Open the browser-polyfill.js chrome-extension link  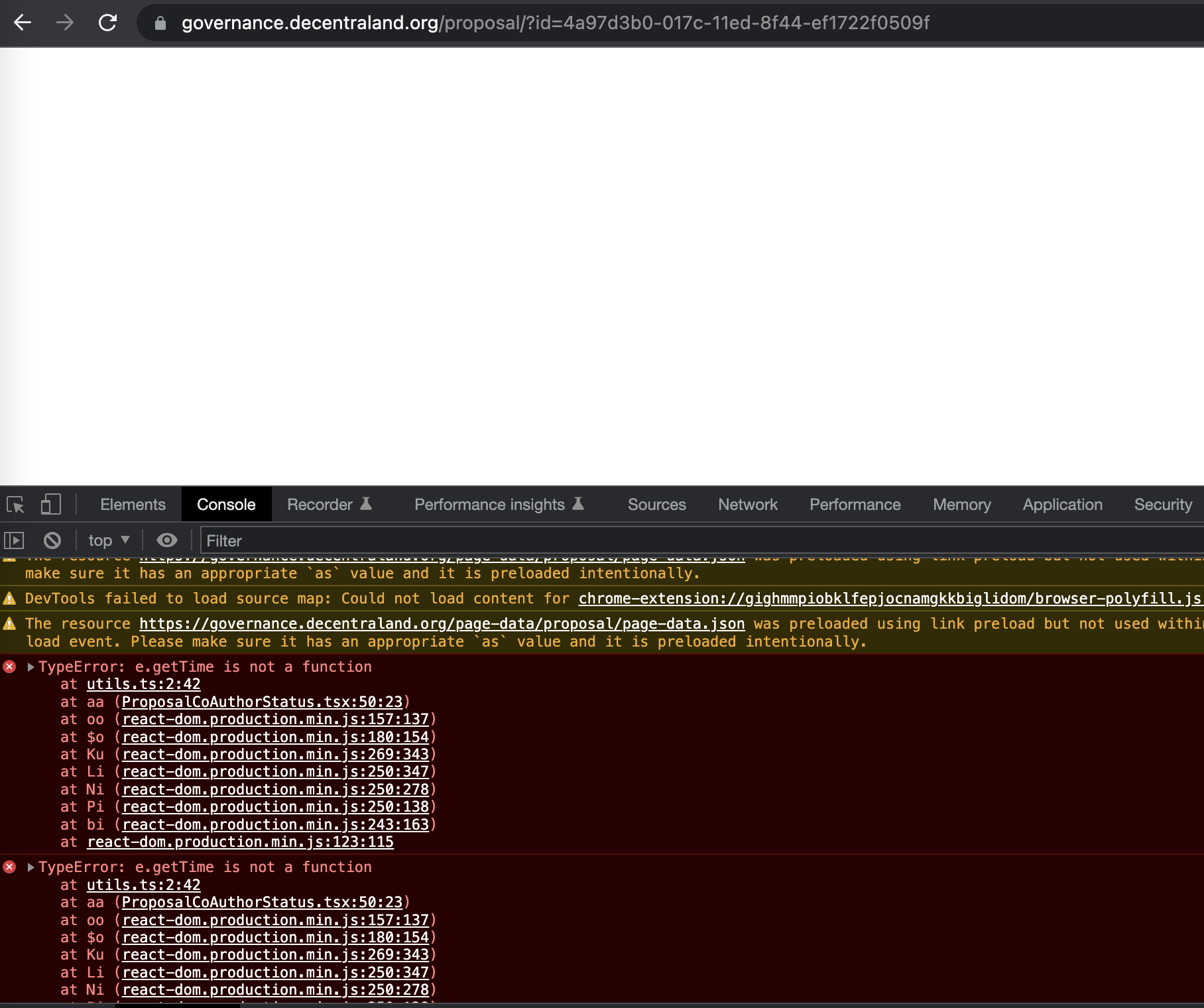890,599
